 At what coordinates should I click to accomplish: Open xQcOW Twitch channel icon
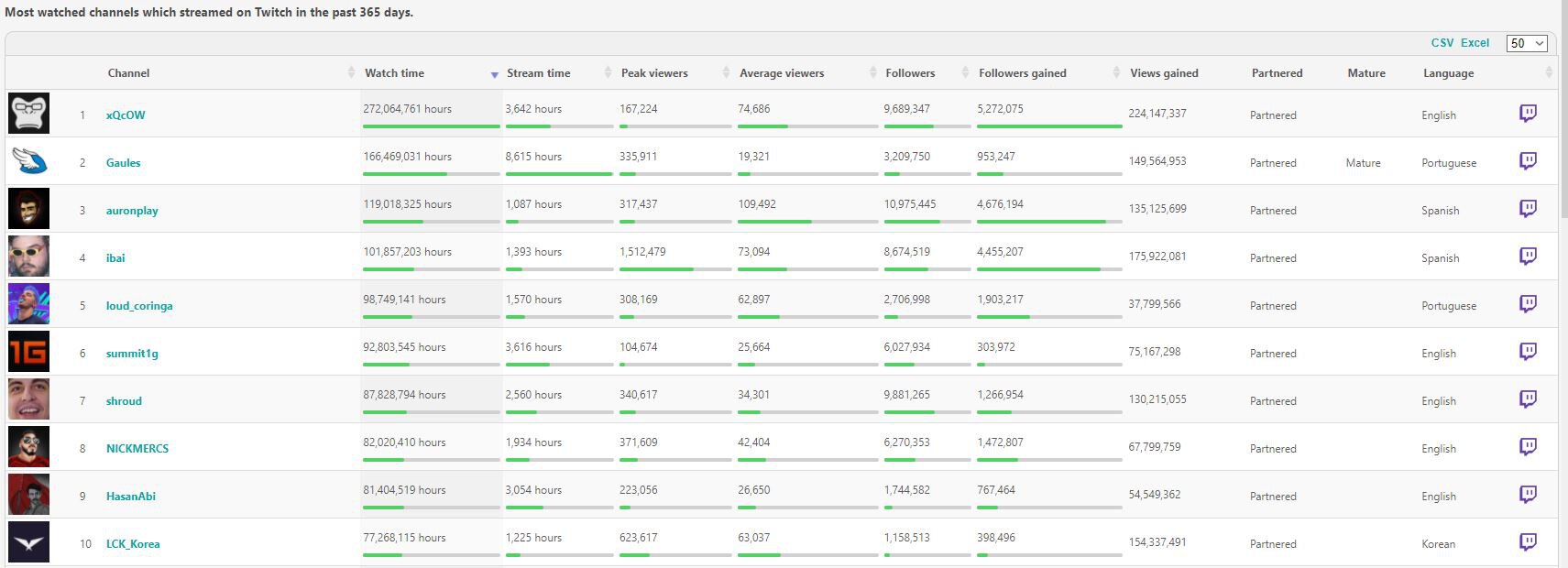(x=1528, y=114)
